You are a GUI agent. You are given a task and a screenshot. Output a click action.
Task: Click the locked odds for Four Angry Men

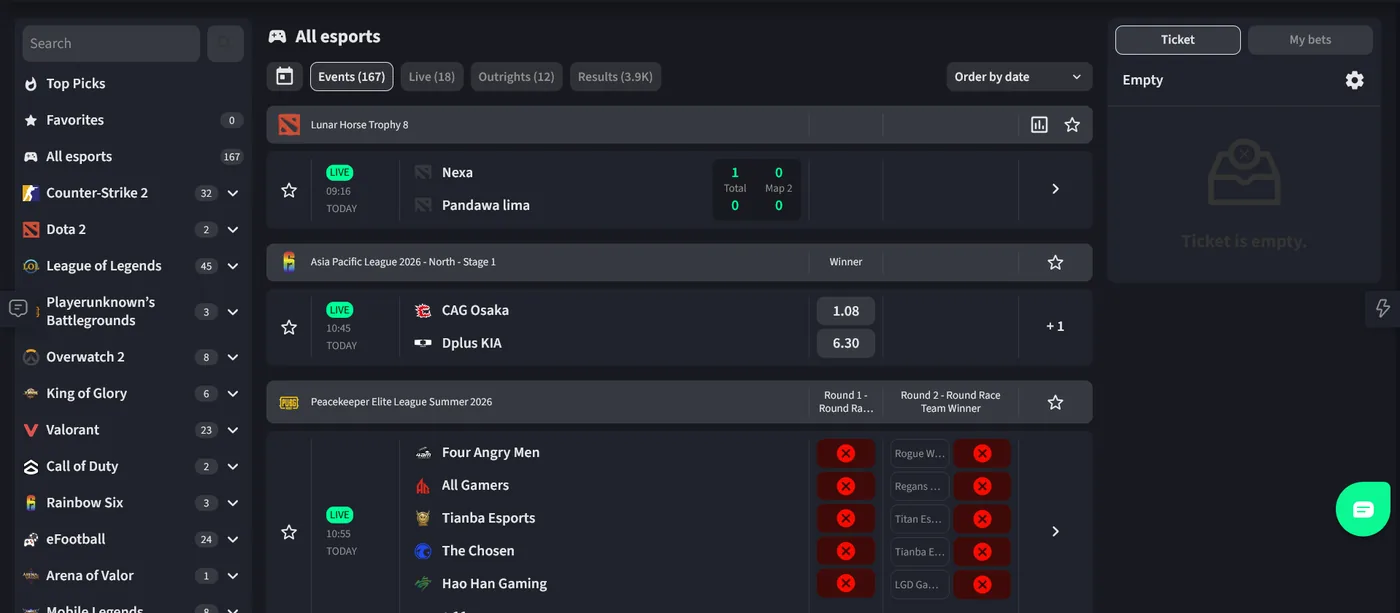(846, 453)
